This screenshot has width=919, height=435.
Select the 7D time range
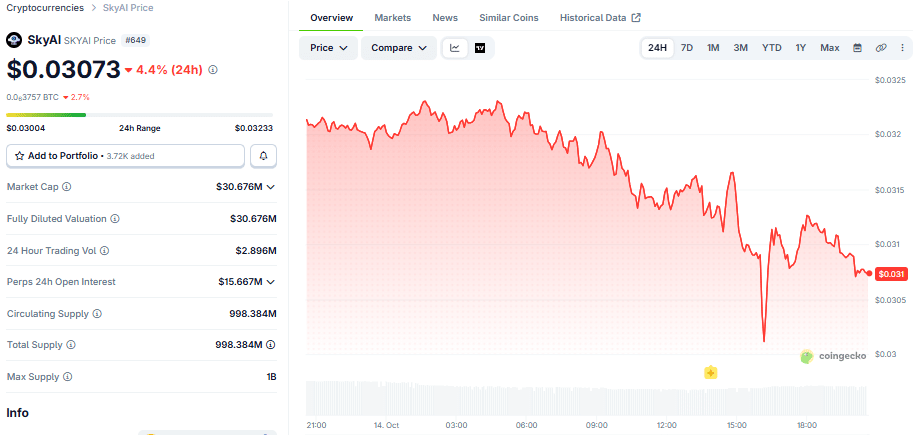click(687, 48)
